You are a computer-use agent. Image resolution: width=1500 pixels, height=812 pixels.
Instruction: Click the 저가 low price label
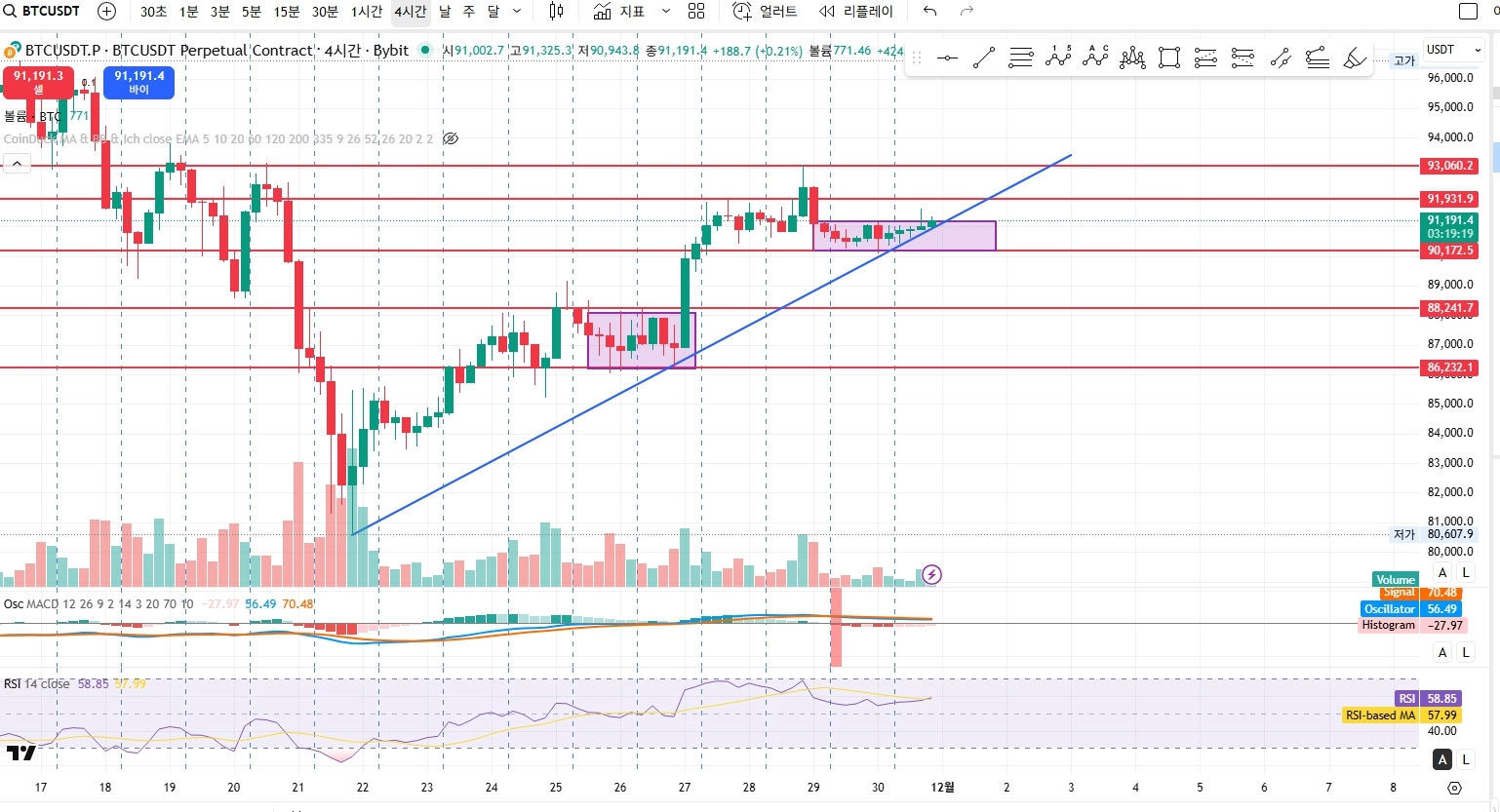tap(1404, 534)
